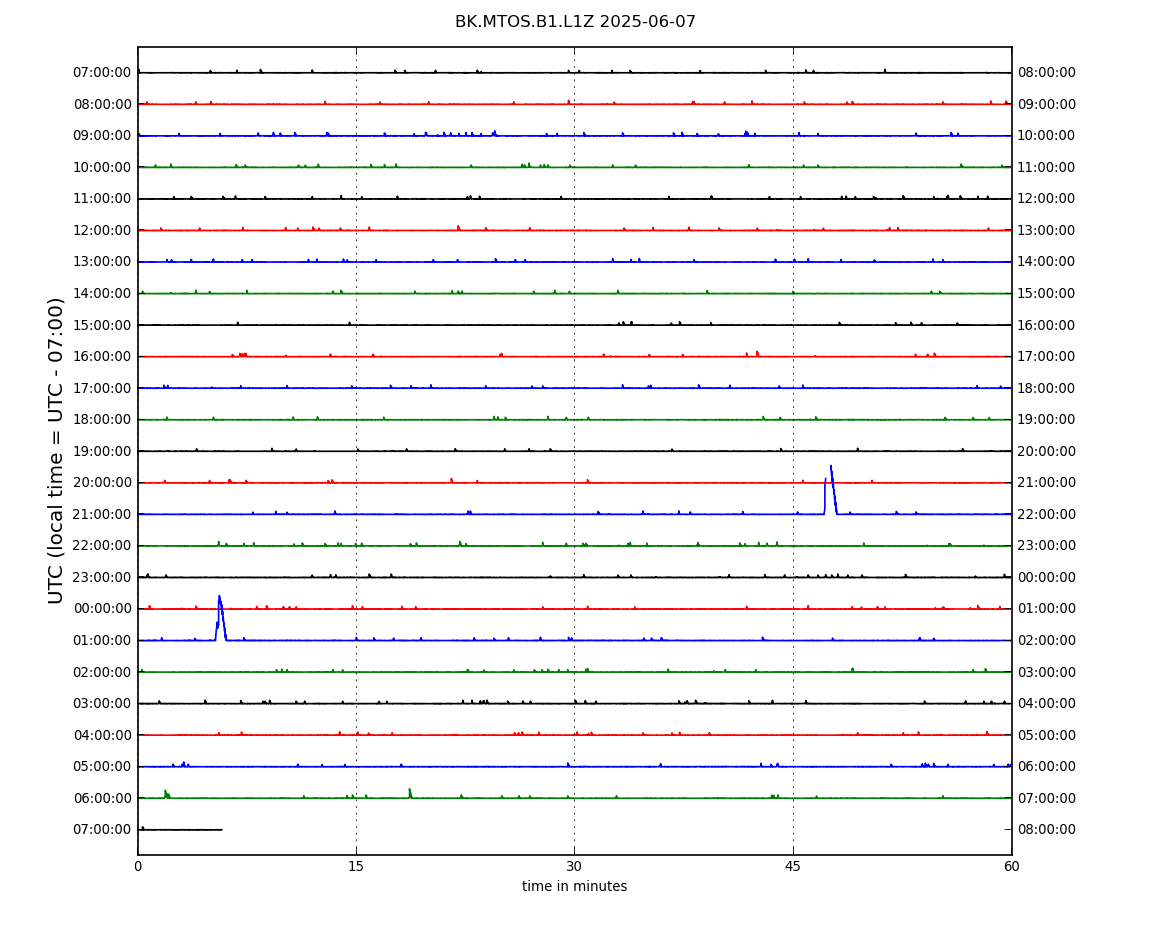Click the left-axis start time label 20:00:00

[x=103, y=483]
